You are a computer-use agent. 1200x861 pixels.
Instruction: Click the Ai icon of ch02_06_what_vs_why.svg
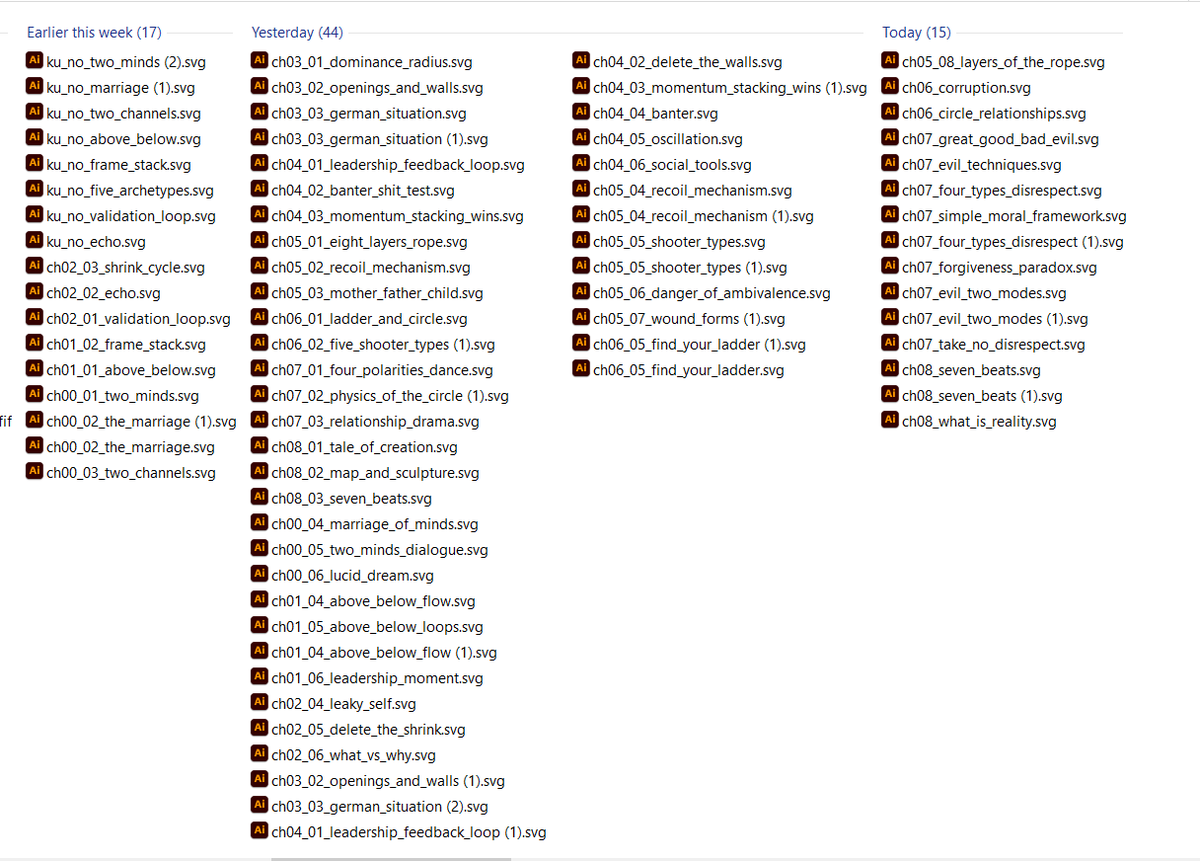(259, 755)
